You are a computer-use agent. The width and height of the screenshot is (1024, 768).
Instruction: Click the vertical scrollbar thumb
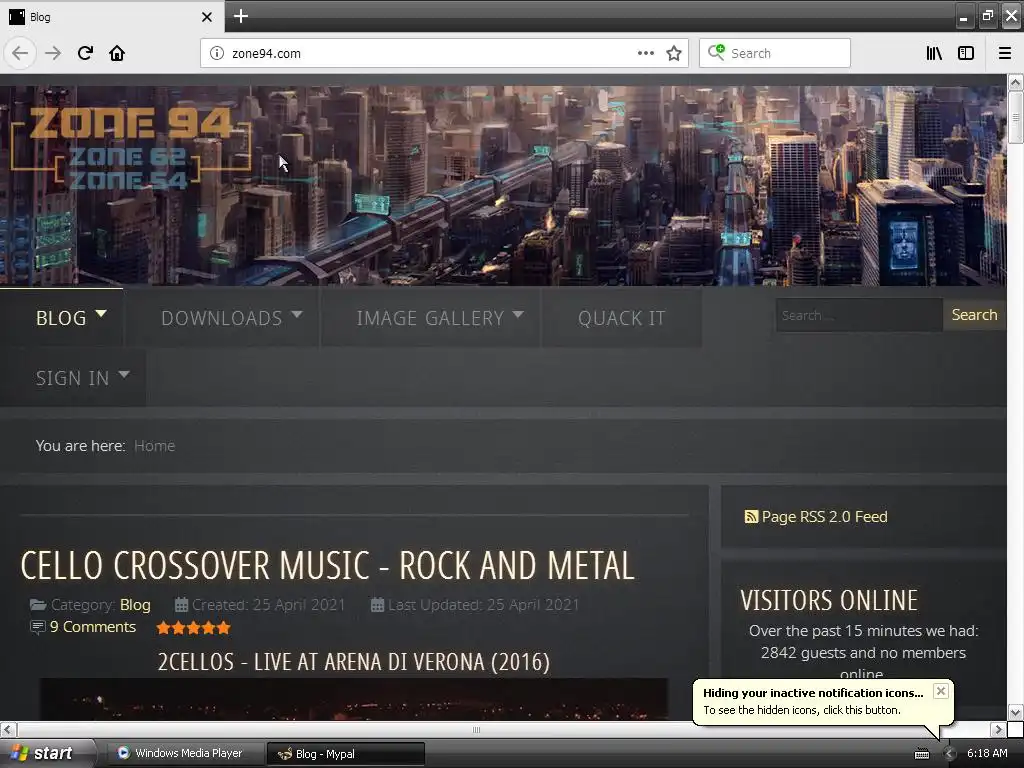tap(1015, 118)
